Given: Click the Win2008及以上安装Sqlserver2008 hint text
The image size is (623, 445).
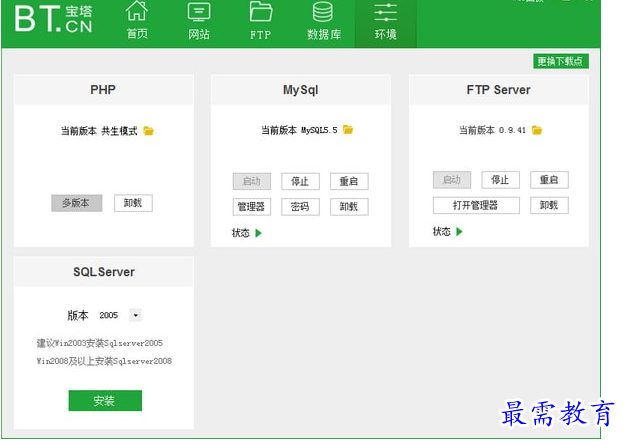Looking at the screenshot, I should coord(104,361).
